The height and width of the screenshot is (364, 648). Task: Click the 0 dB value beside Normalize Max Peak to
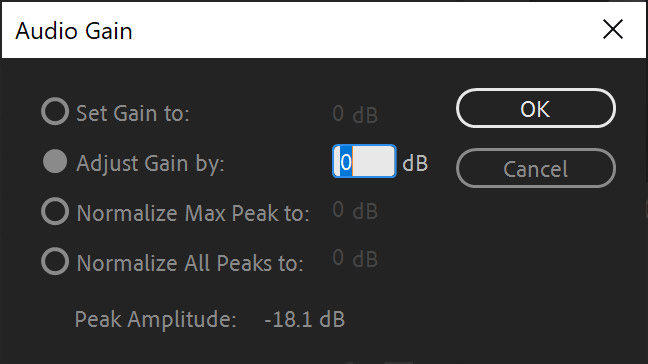tap(355, 210)
